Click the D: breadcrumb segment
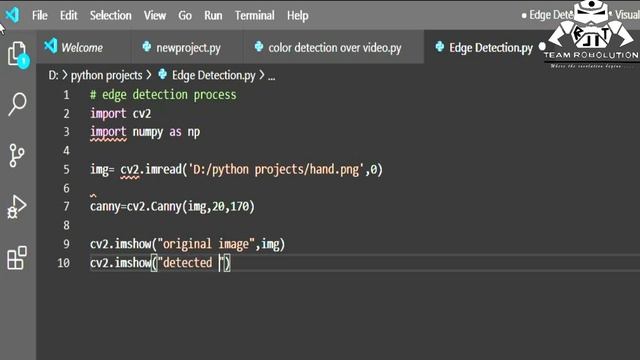The height and width of the screenshot is (360, 640). point(53,76)
